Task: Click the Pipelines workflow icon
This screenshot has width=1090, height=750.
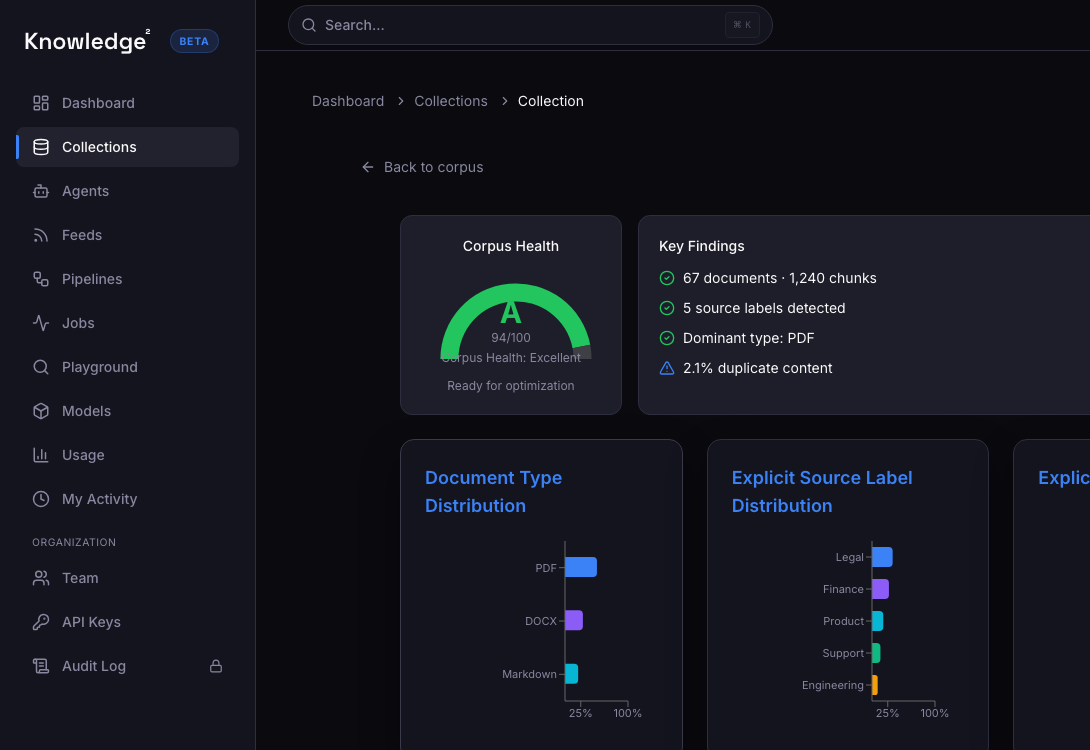Action: [41, 279]
